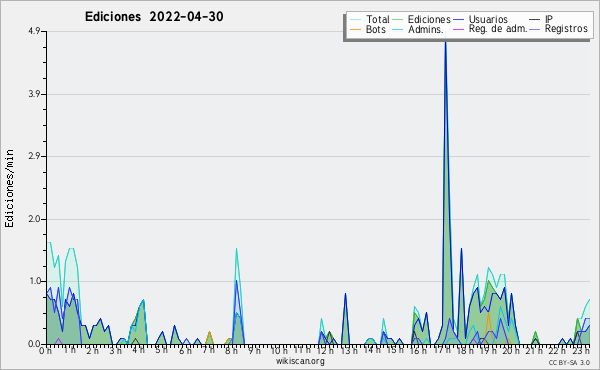Screen dimensions: 600x370
Task: Click the 'wikiscan.org' caption
Action: 300,360
